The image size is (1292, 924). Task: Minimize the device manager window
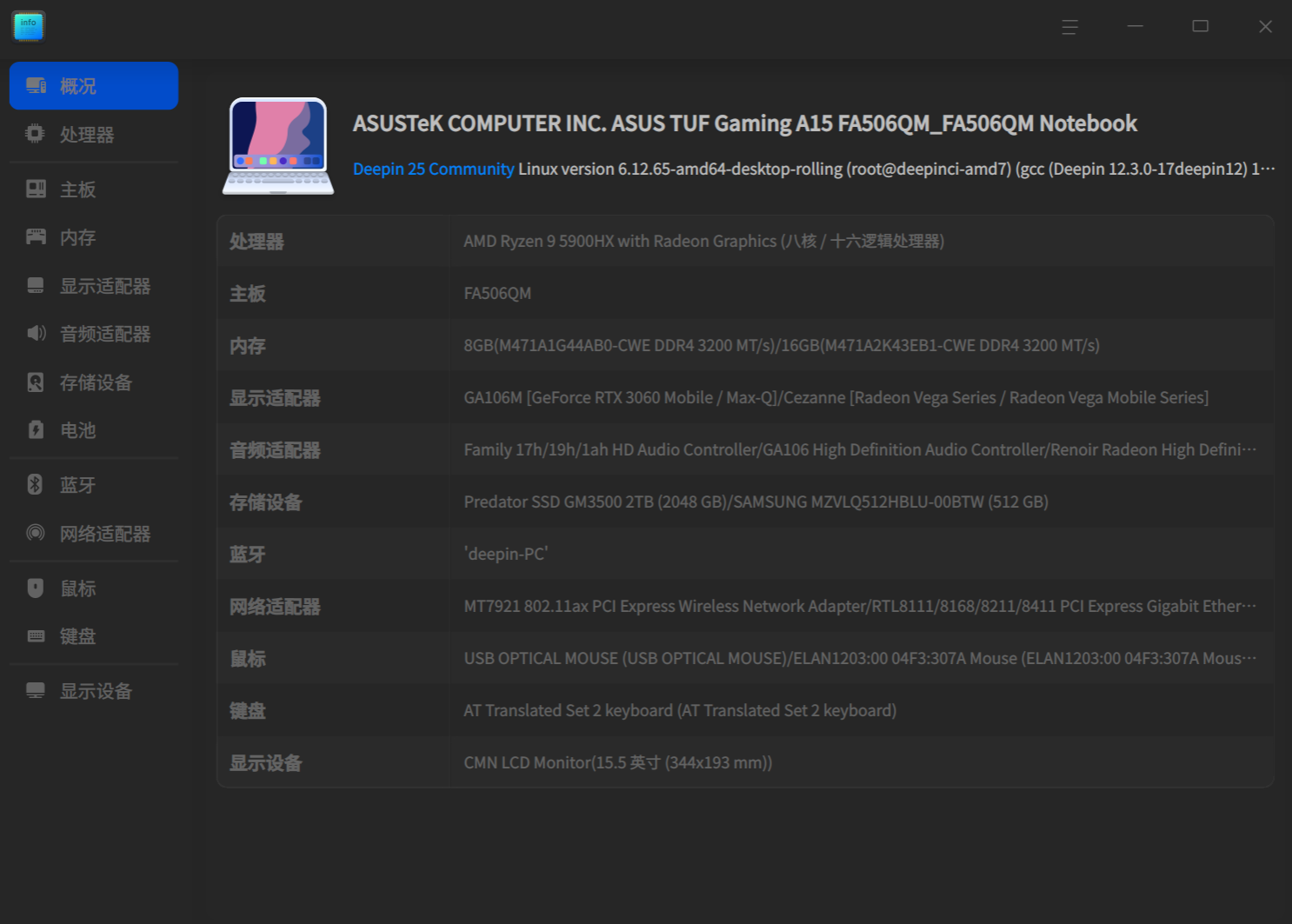click(1135, 27)
